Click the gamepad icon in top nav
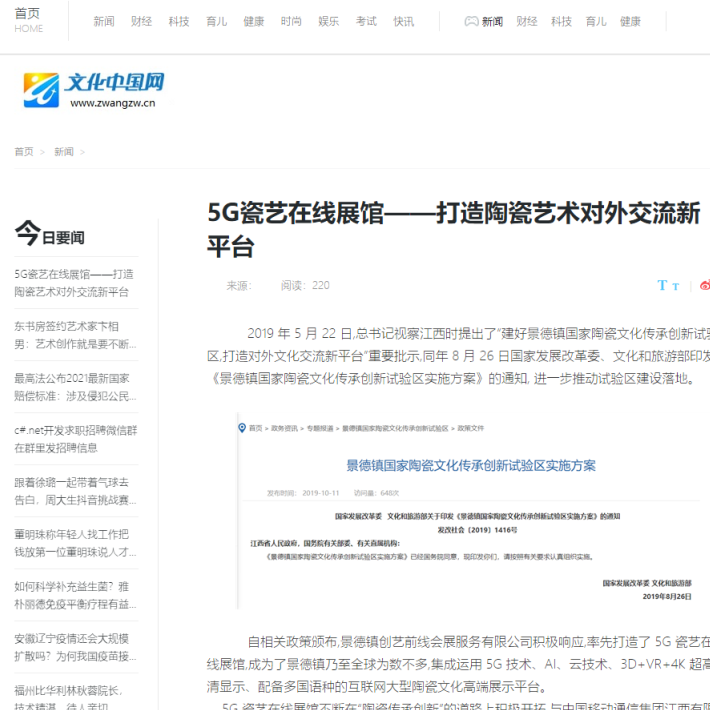Viewport: 710px width, 710px height. tap(471, 21)
